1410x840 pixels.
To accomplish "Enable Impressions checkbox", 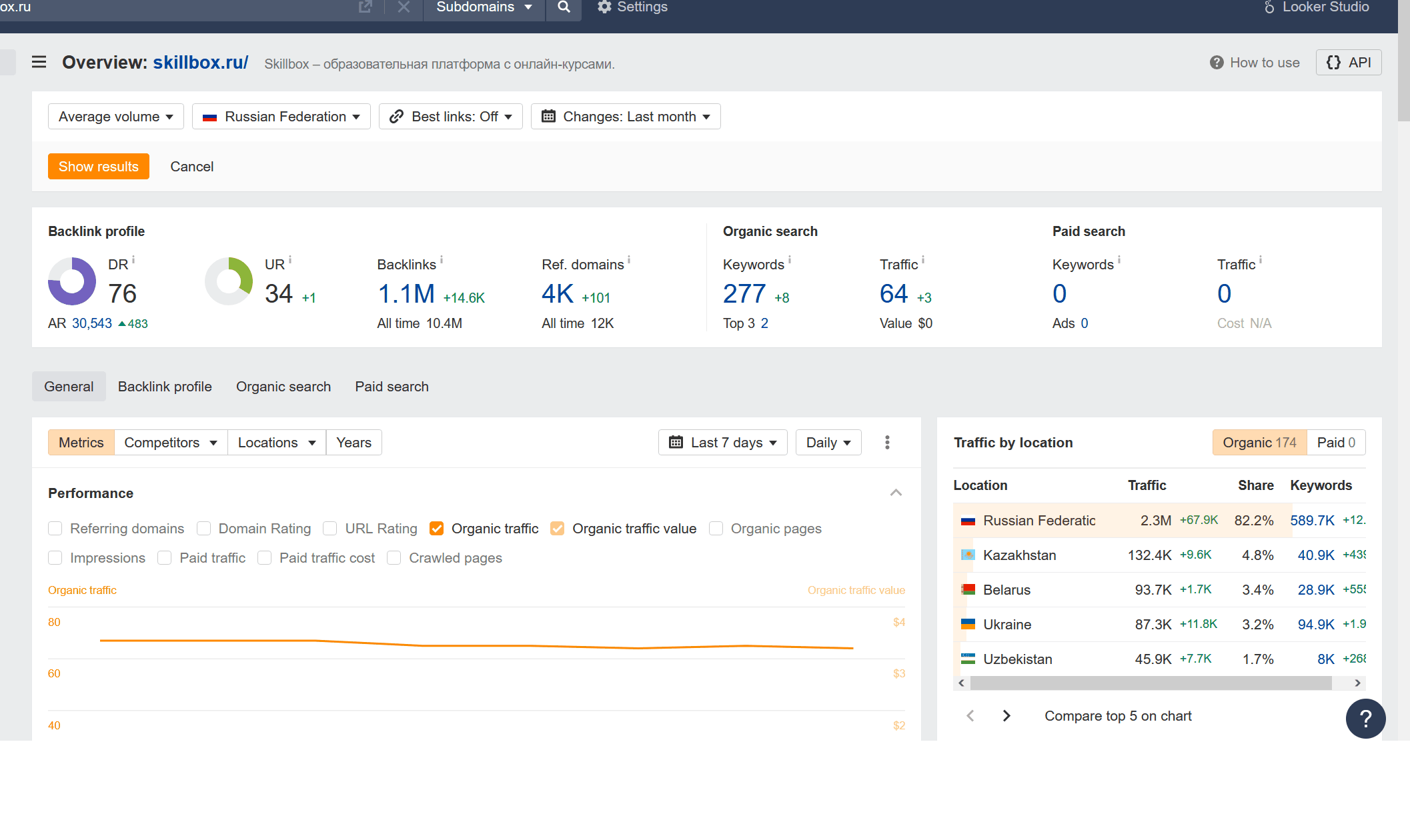I will [x=55, y=558].
